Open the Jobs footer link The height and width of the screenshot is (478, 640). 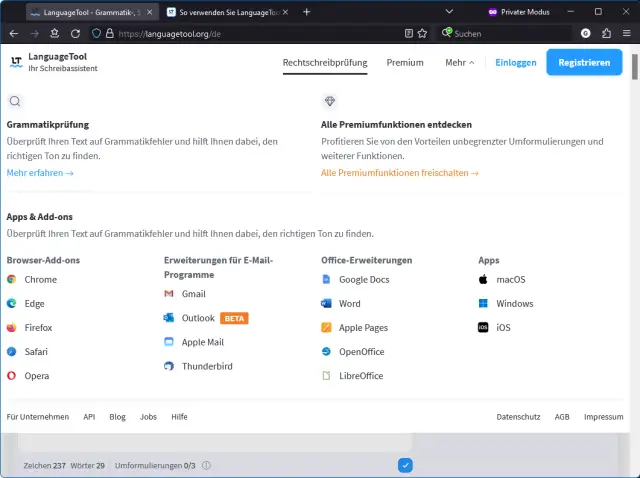148,417
